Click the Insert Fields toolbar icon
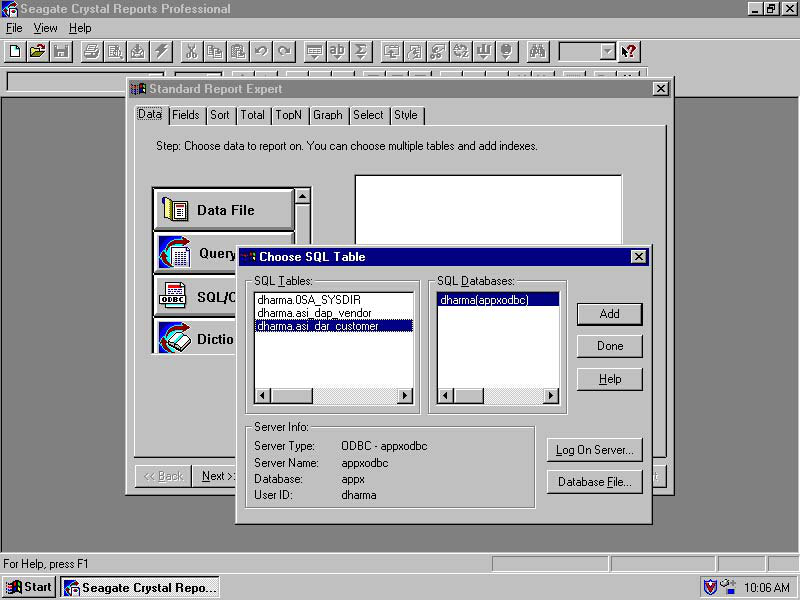 [x=314, y=52]
